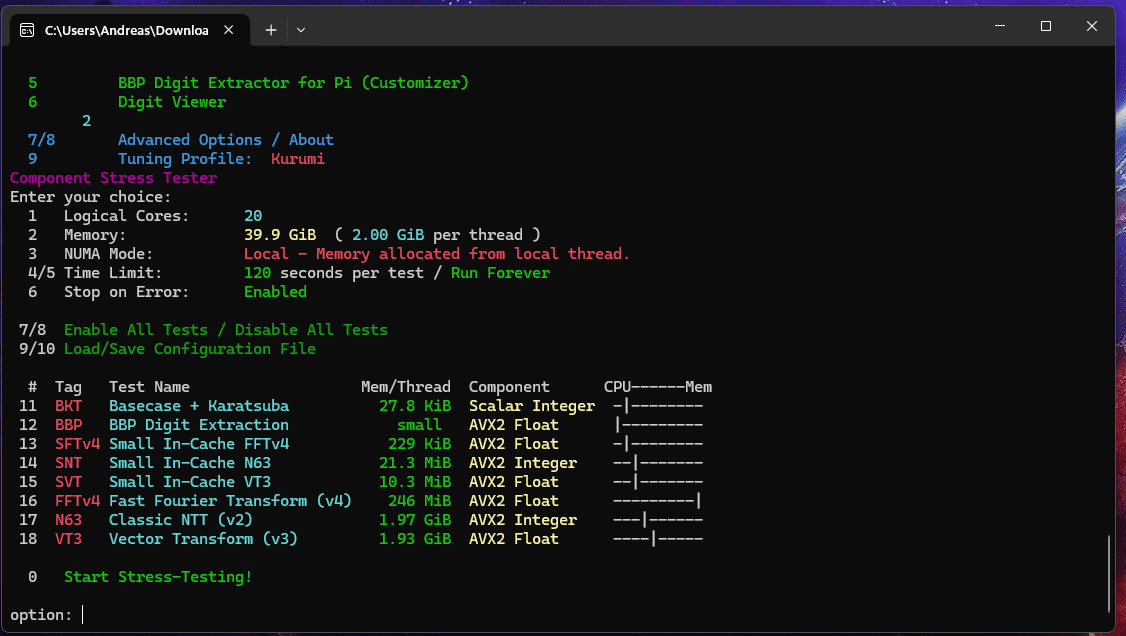Click the 'SVT' tag

(68, 482)
